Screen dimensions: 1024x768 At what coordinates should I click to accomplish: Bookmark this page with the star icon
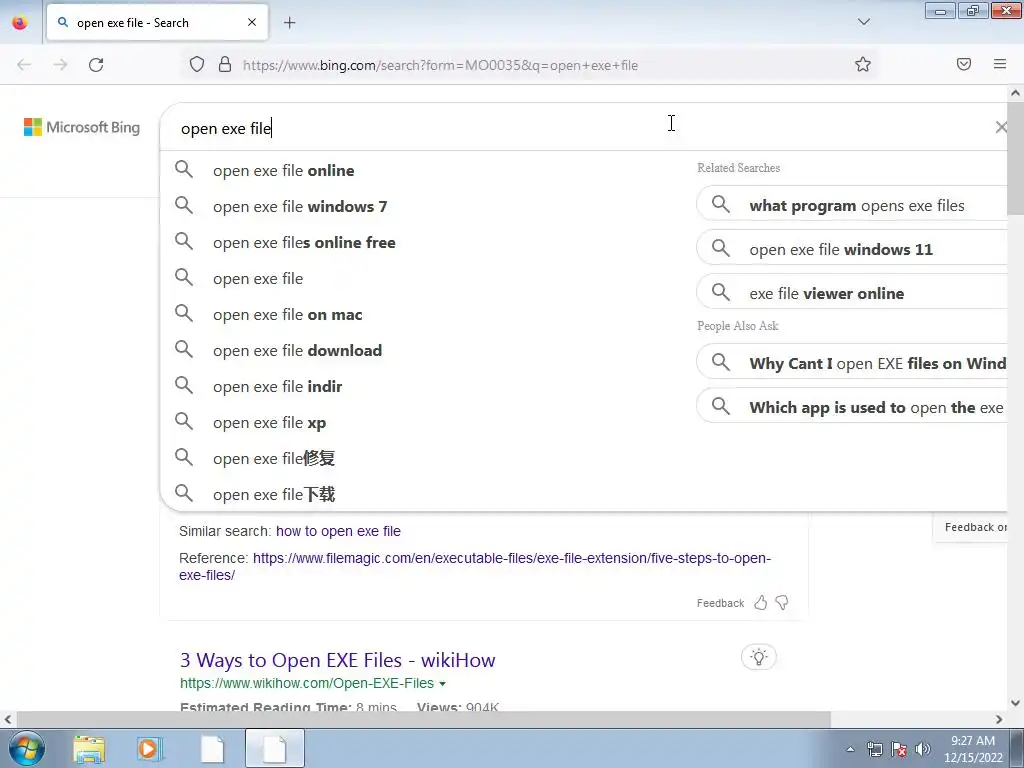pyautogui.click(x=863, y=64)
